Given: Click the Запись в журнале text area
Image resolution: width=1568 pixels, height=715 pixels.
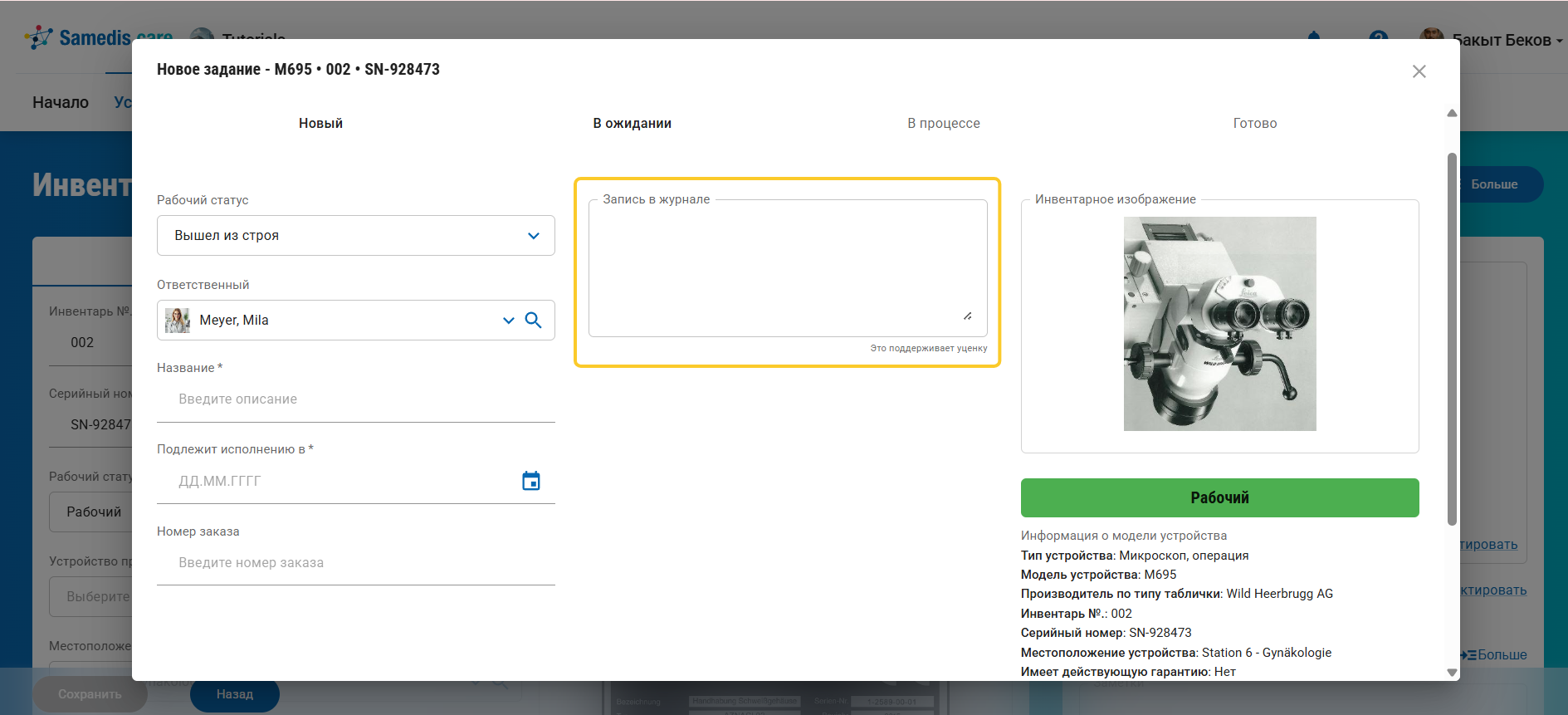Looking at the screenshot, I should coord(787,267).
